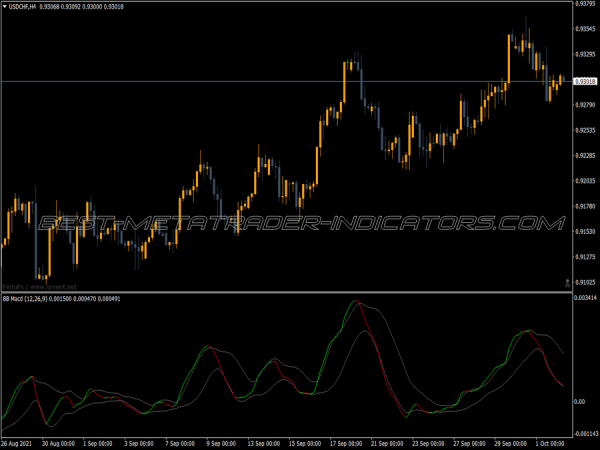Click indicator scale value 0.003414
Viewport: 600px width, 450px height.
pyautogui.click(x=585, y=298)
